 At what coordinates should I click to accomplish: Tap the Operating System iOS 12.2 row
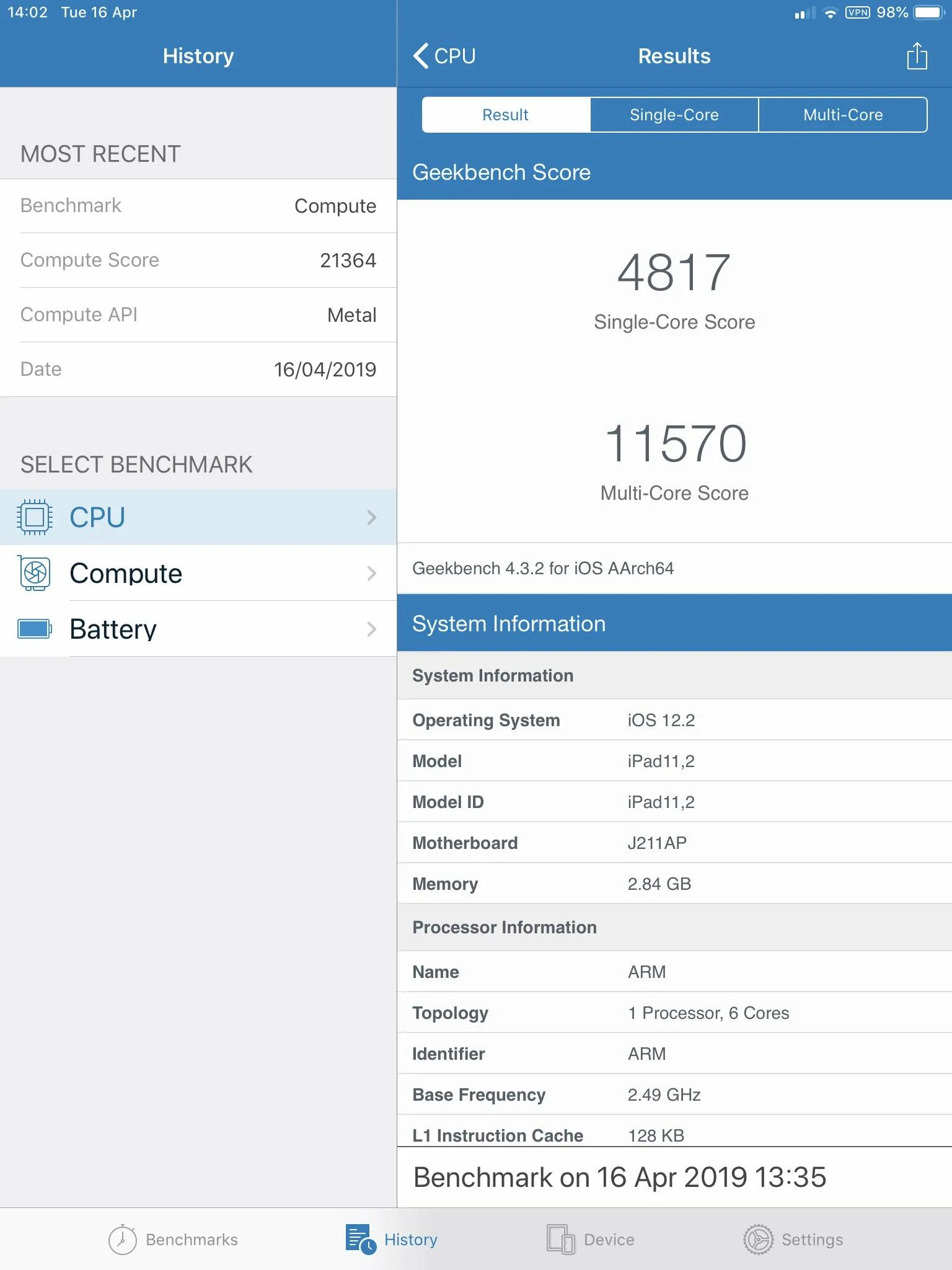pyautogui.click(x=674, y=720)
